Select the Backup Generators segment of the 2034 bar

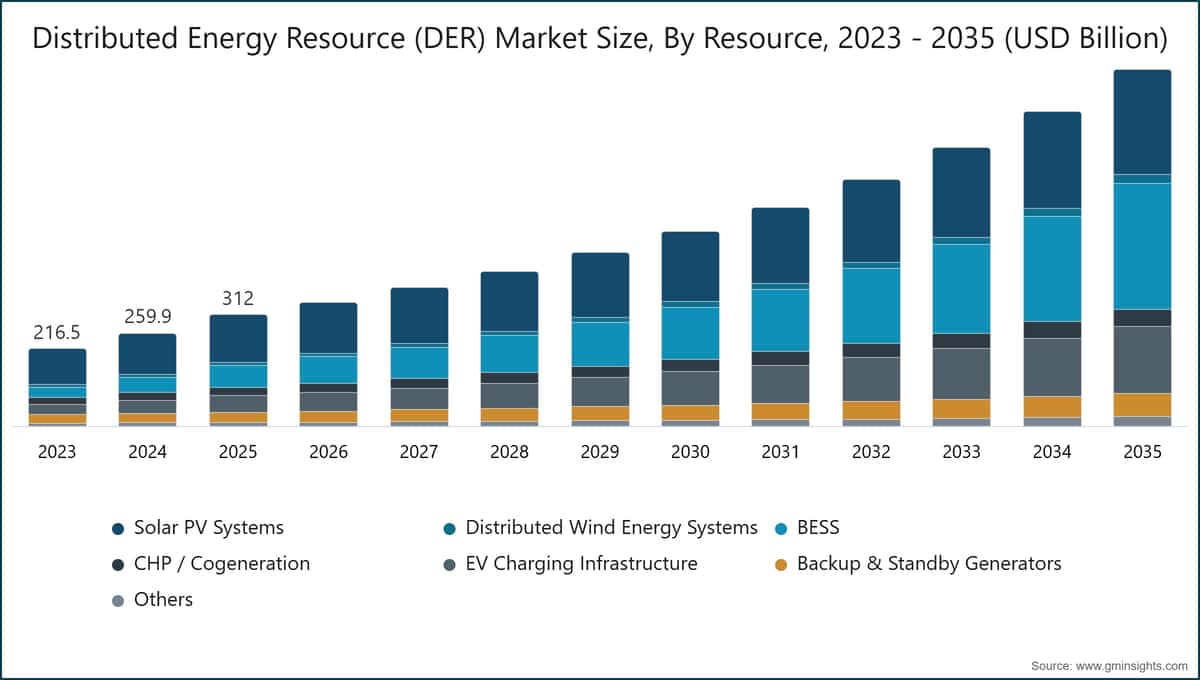point(1052,406)
